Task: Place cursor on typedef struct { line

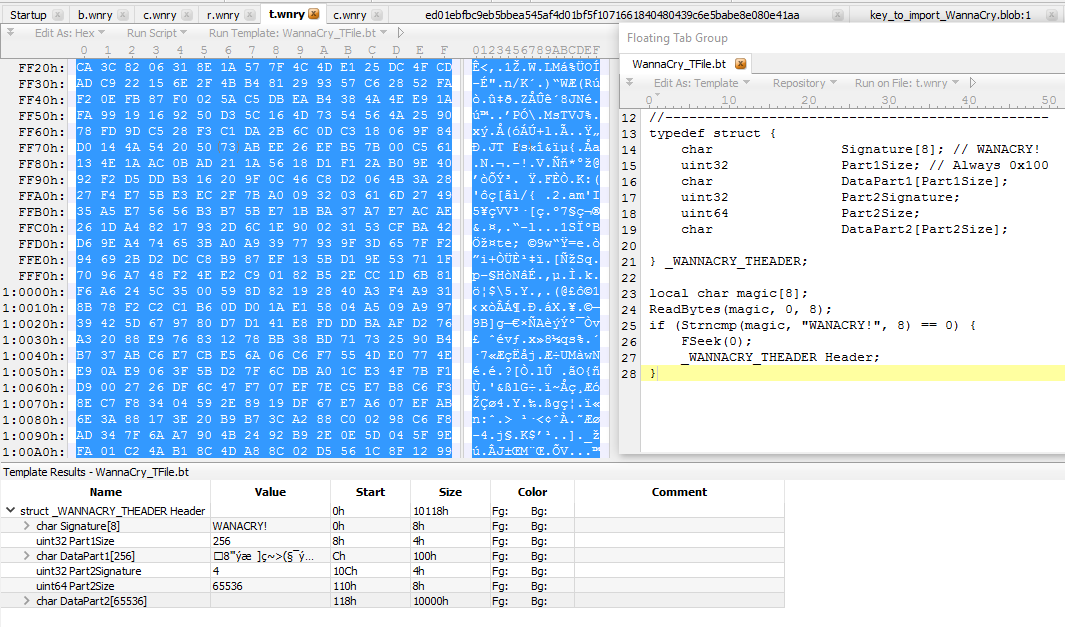Action: (712, 133)
